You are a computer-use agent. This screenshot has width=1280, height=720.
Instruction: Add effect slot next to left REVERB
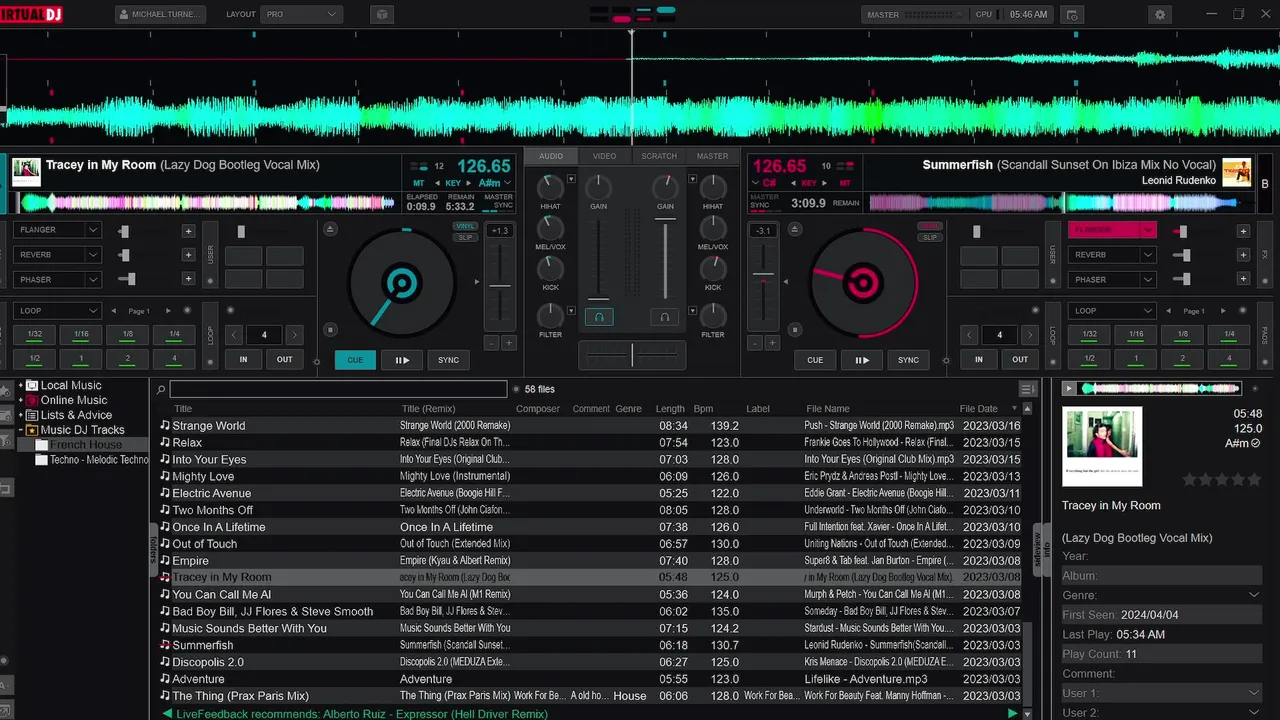pos(188,255)
